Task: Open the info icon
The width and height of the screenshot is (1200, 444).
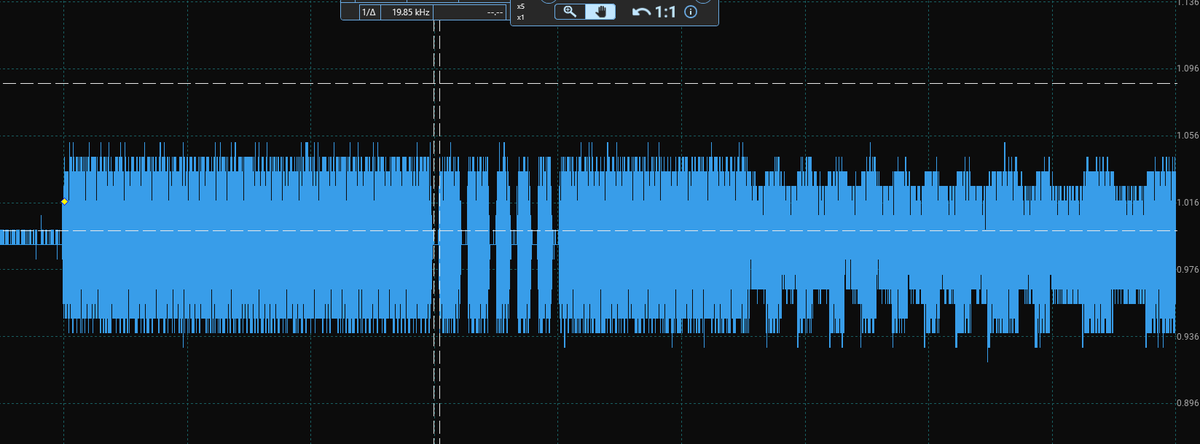Action: [x=690, y=12]
